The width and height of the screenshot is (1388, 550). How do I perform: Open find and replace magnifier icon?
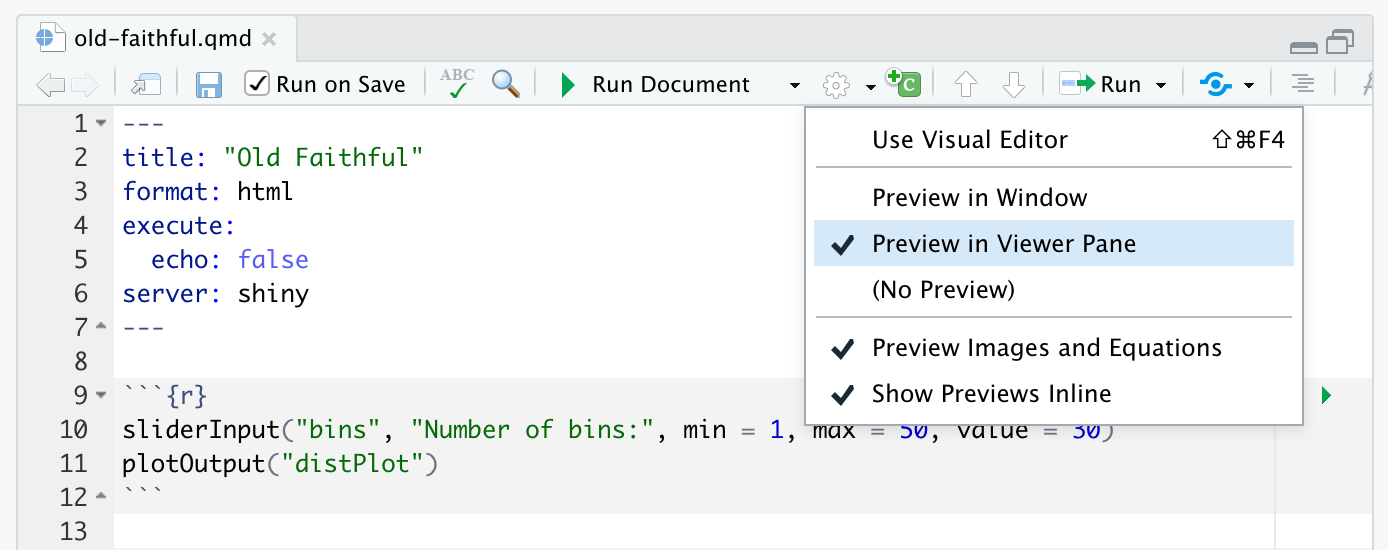506,84
